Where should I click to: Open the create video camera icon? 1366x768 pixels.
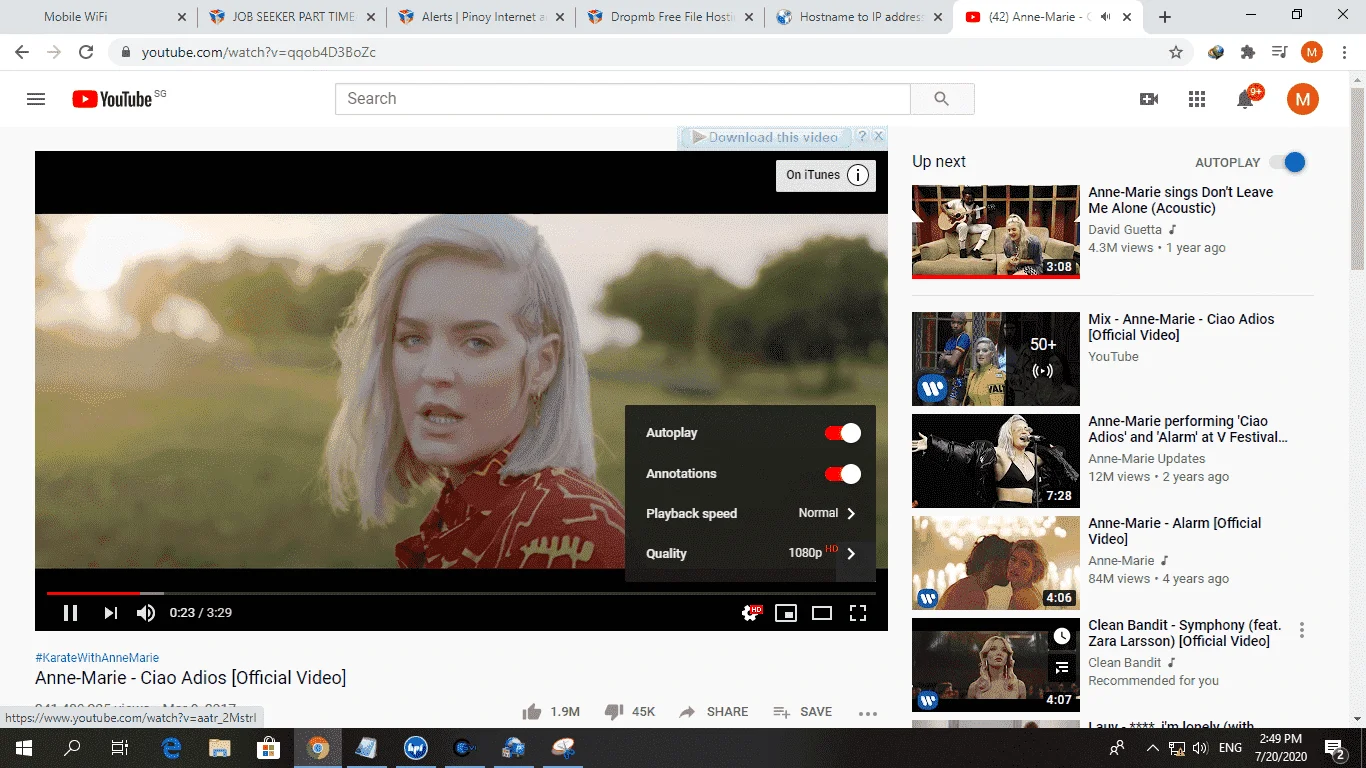coord(1149,99)
